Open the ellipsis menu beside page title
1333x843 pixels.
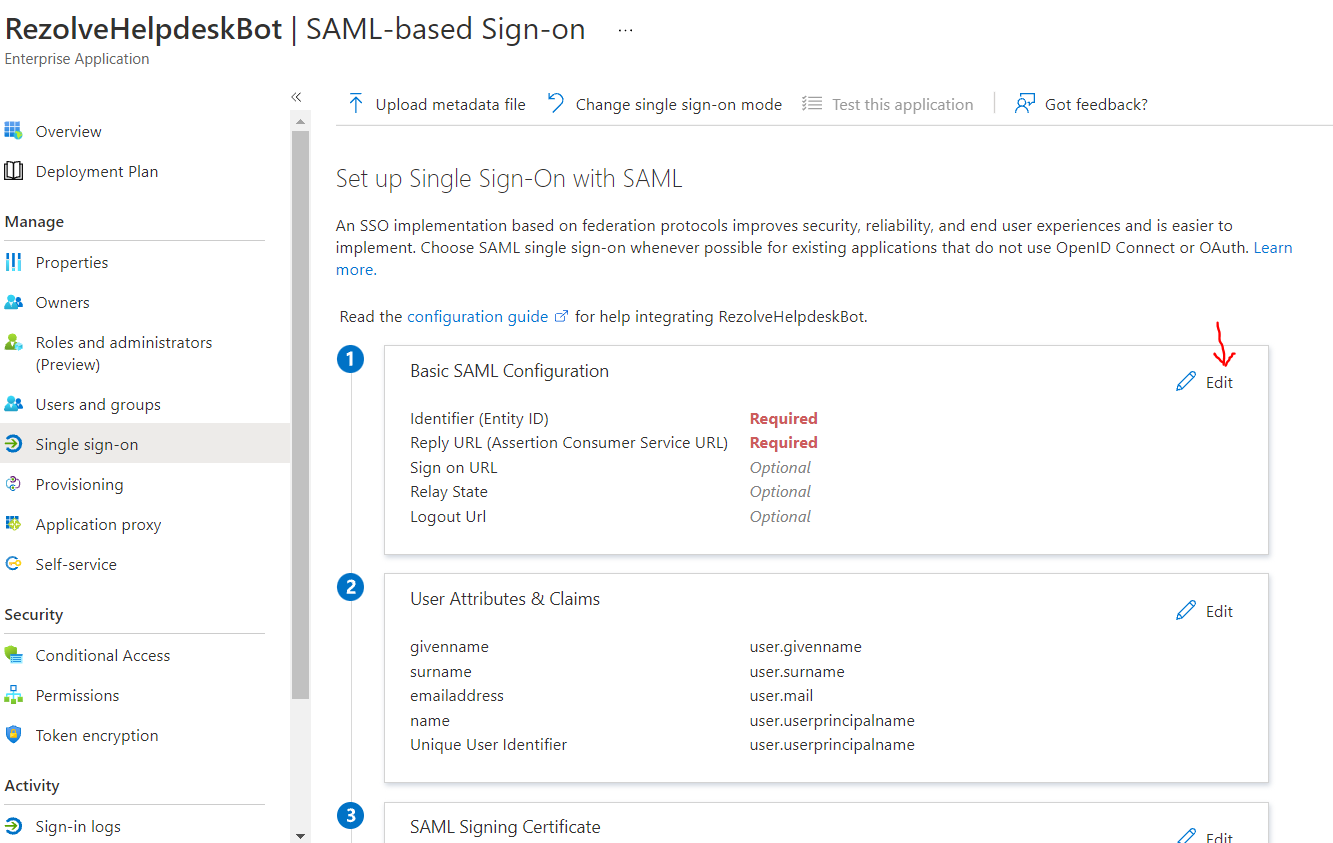point(626,31)
